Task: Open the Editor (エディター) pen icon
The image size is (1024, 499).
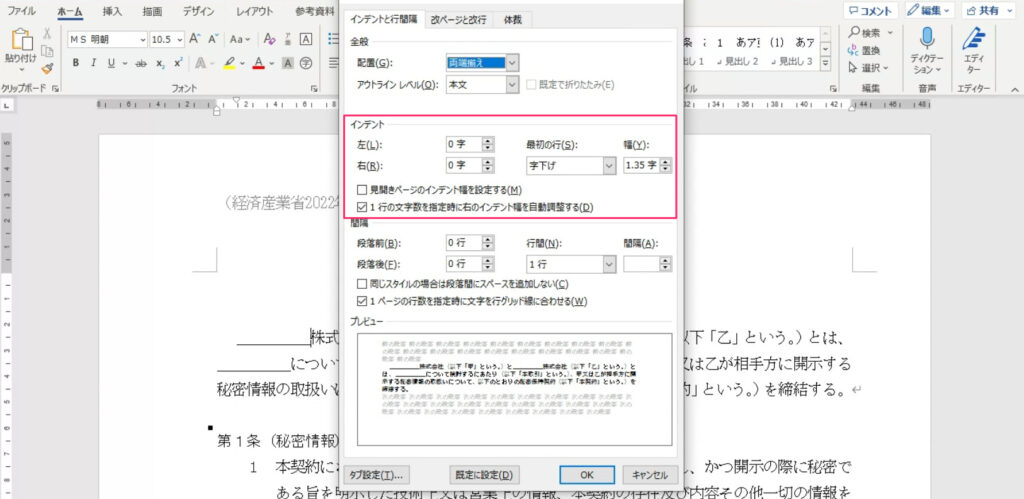Action: 971,40
